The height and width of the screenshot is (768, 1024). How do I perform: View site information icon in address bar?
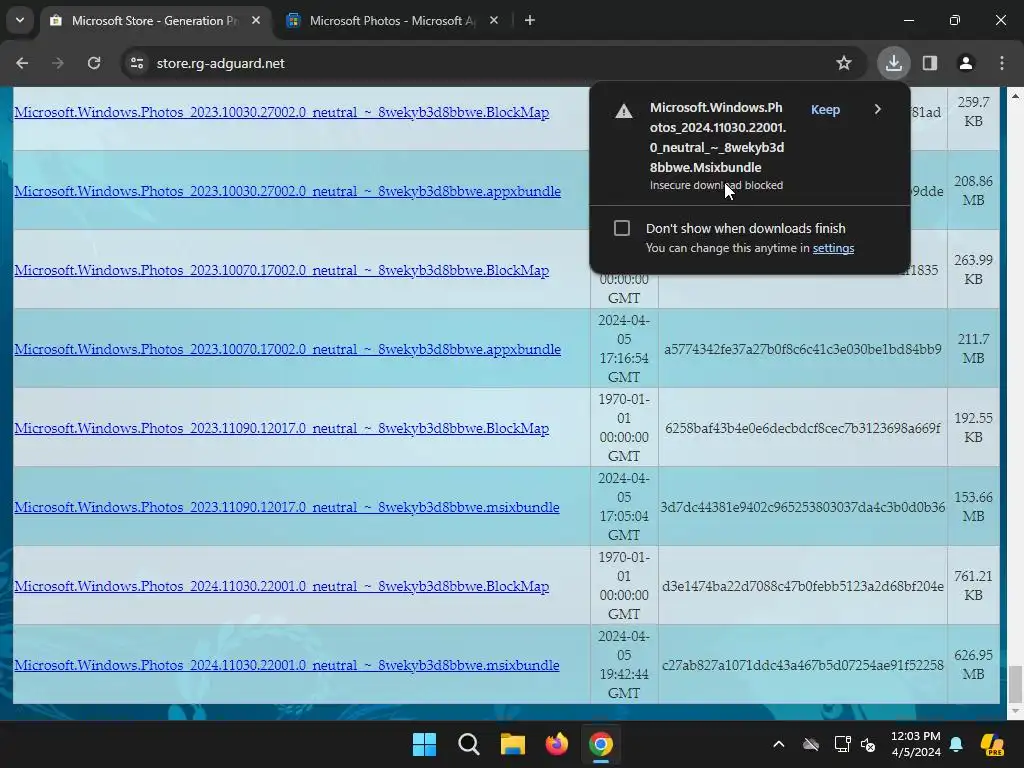(x=137, y=63)
